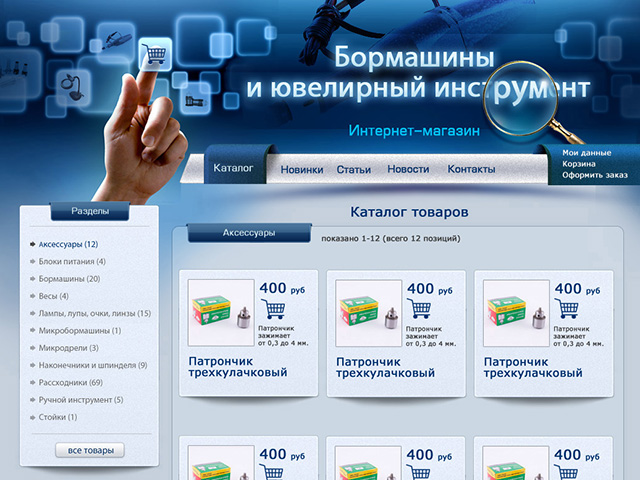640x480 pixels.
Task: Add first row left product to cart
Action: [x=273, y=309]
